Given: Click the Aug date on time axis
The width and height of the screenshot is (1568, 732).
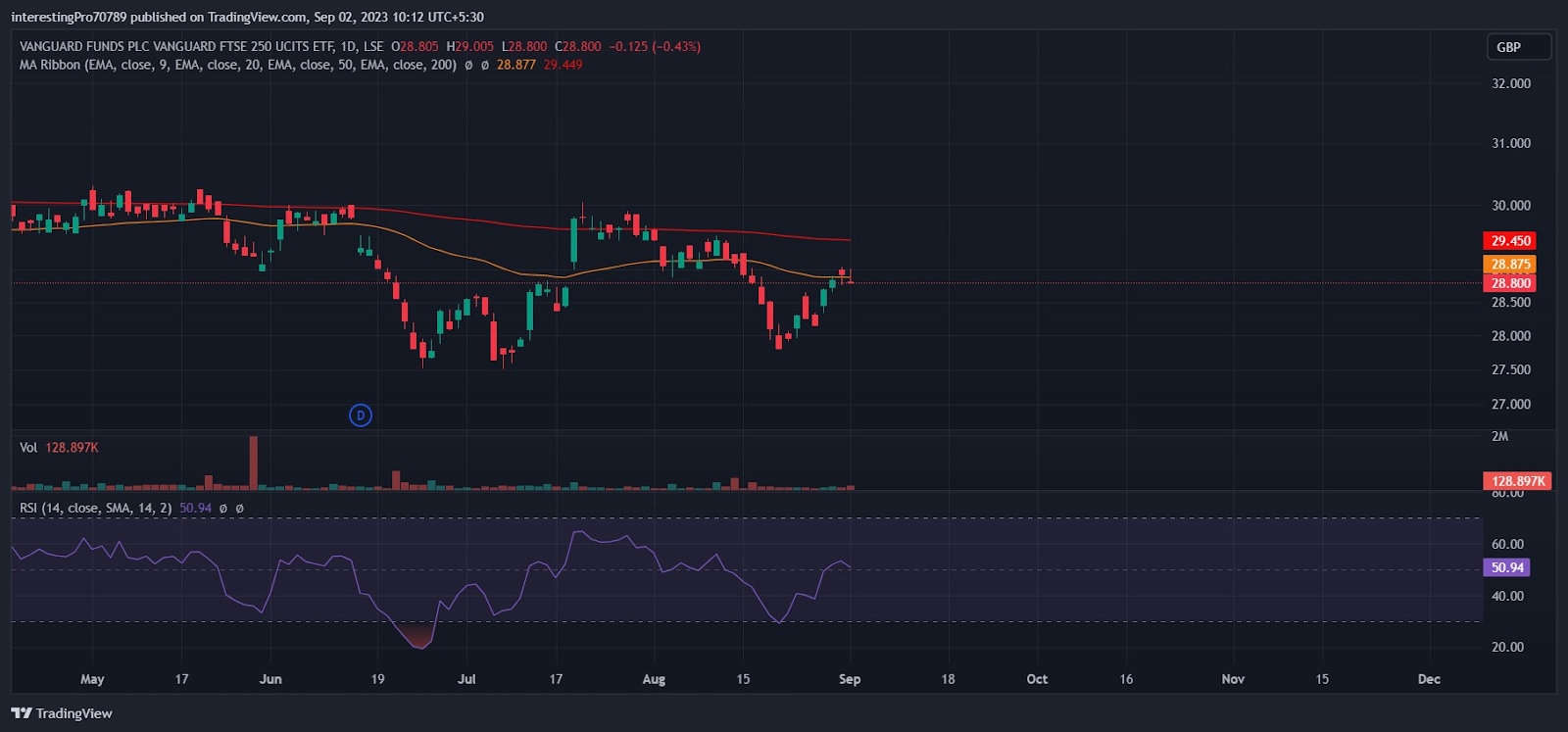Looking at the screenshot, I should (x=654, y=679).
